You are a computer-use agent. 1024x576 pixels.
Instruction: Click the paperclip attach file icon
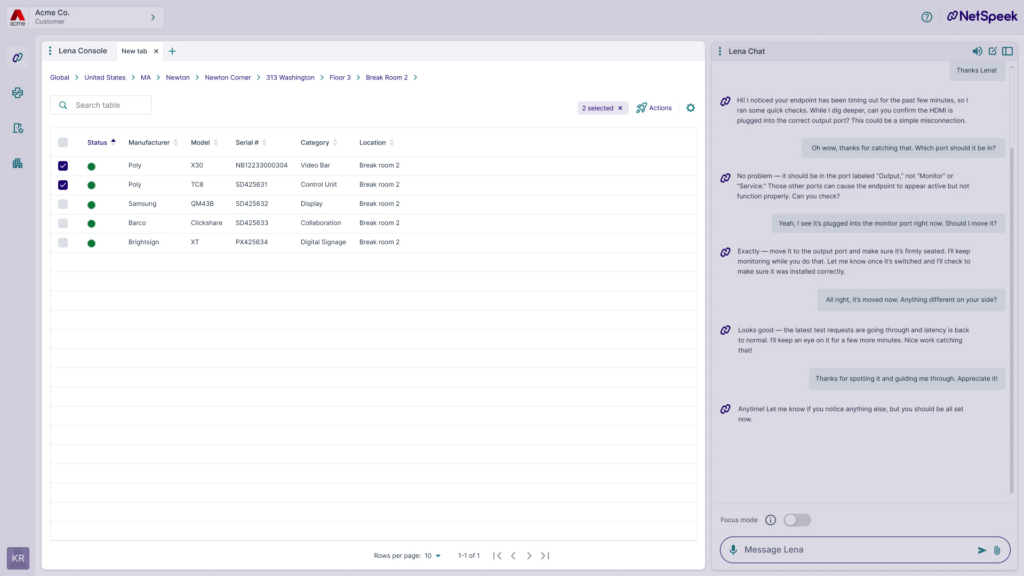click(x=996, y=550)
